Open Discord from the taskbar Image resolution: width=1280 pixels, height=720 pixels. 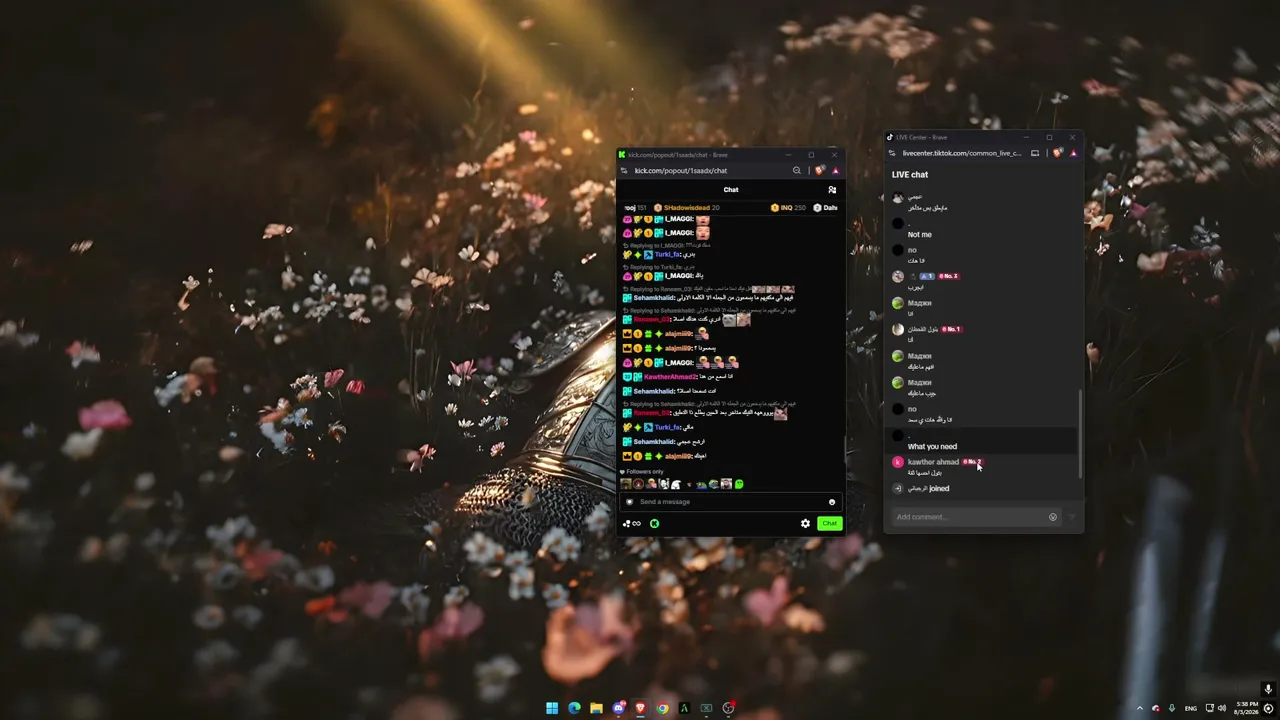pyautogui.click(x=618, y=708)
